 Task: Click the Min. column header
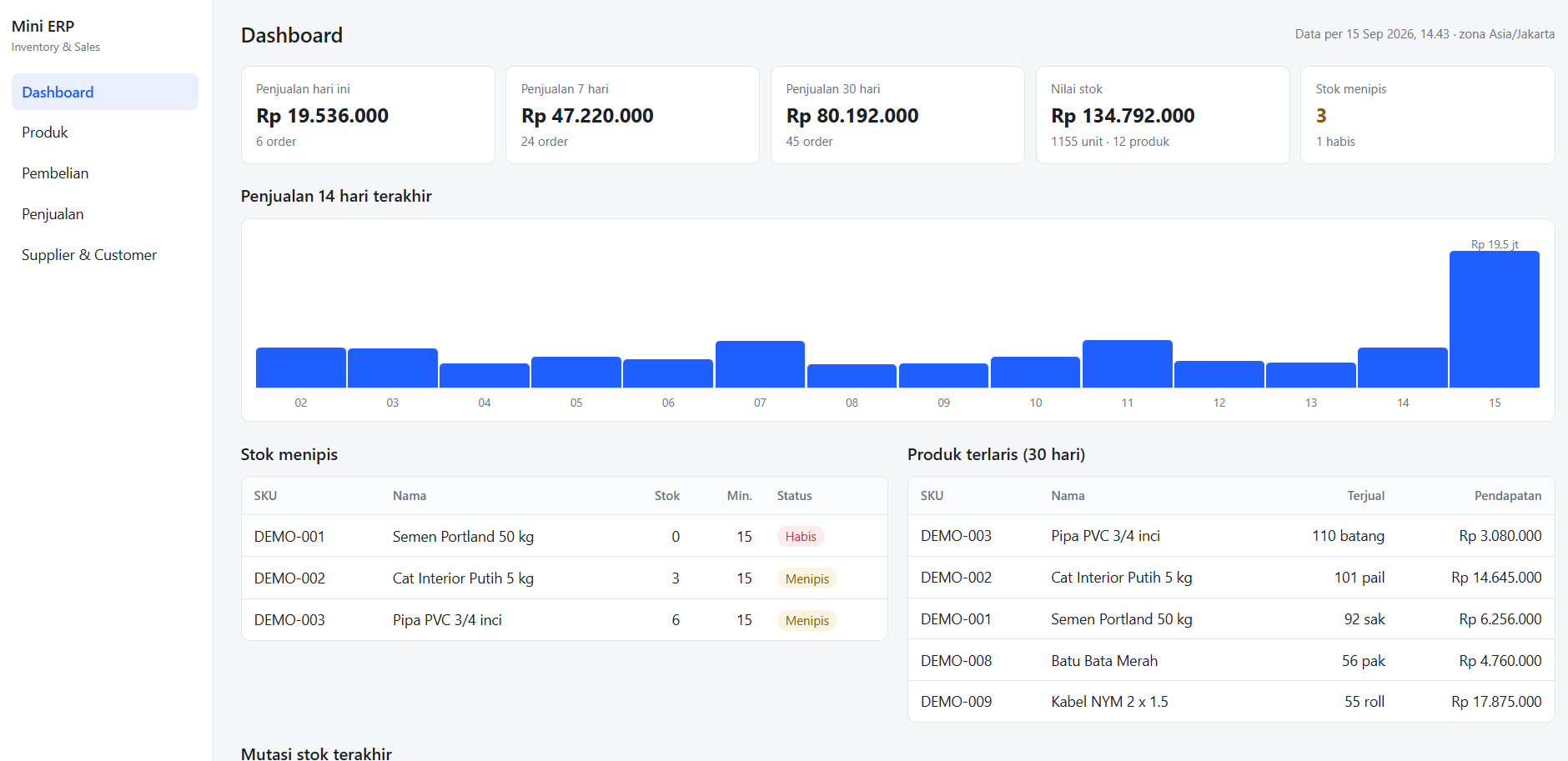pos(739,496)
